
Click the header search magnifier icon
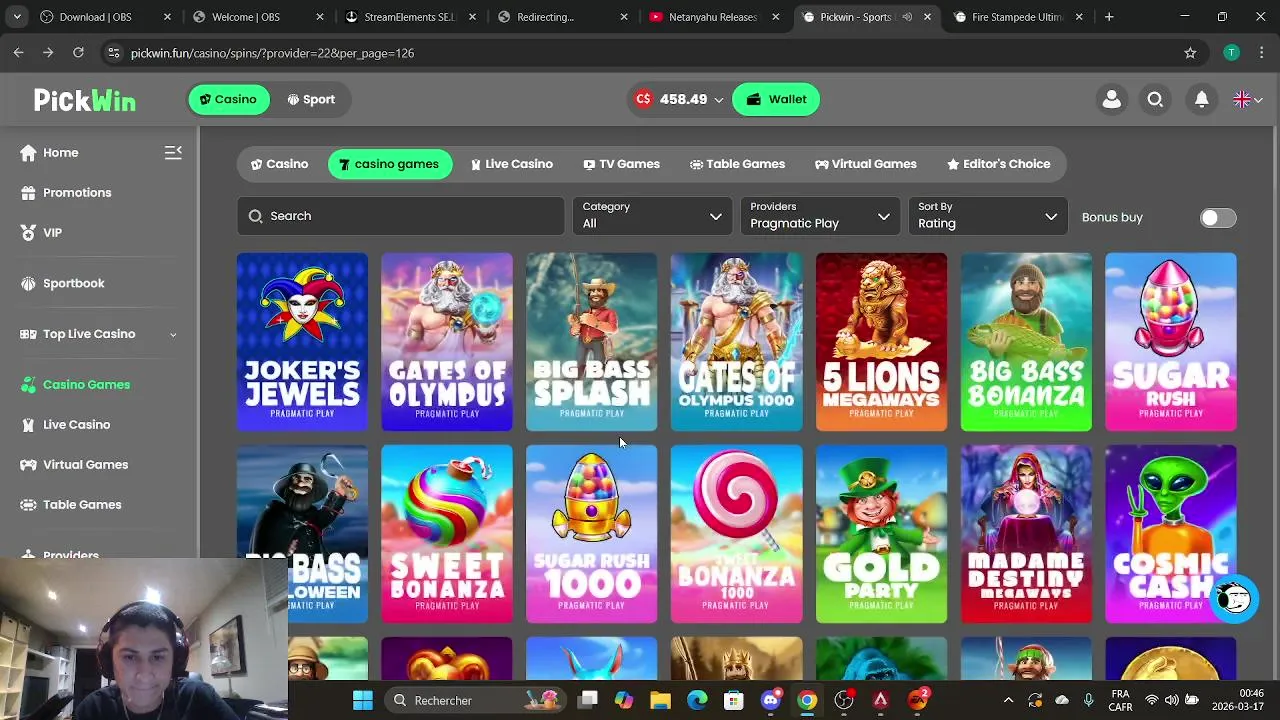click(1155, 99)
